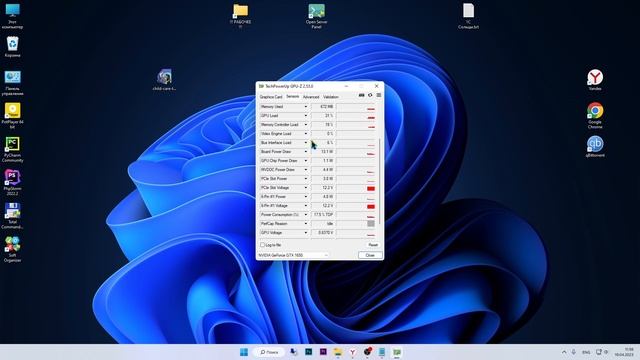Open PyCharm from the taskbar
This screenshot has width=640, height=360.
click(x=309, y=352)
